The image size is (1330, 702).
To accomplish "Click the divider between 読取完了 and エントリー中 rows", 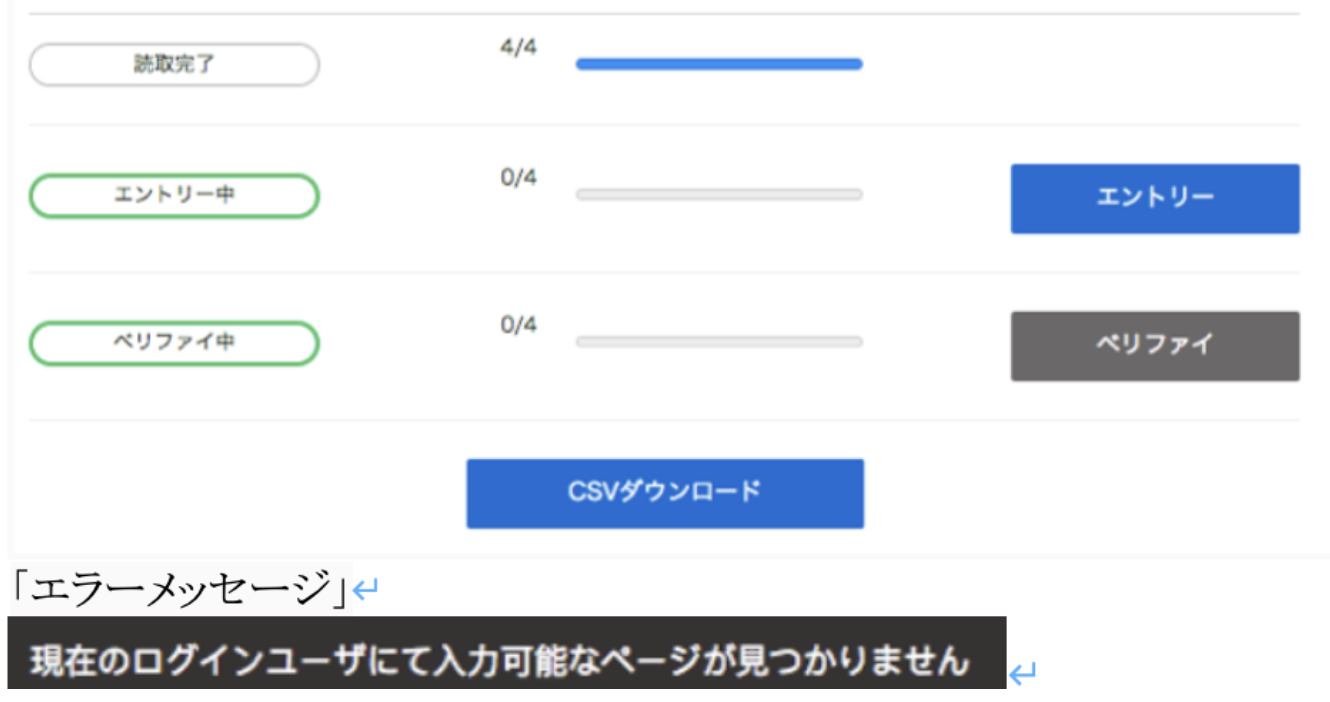I will 664,125.
